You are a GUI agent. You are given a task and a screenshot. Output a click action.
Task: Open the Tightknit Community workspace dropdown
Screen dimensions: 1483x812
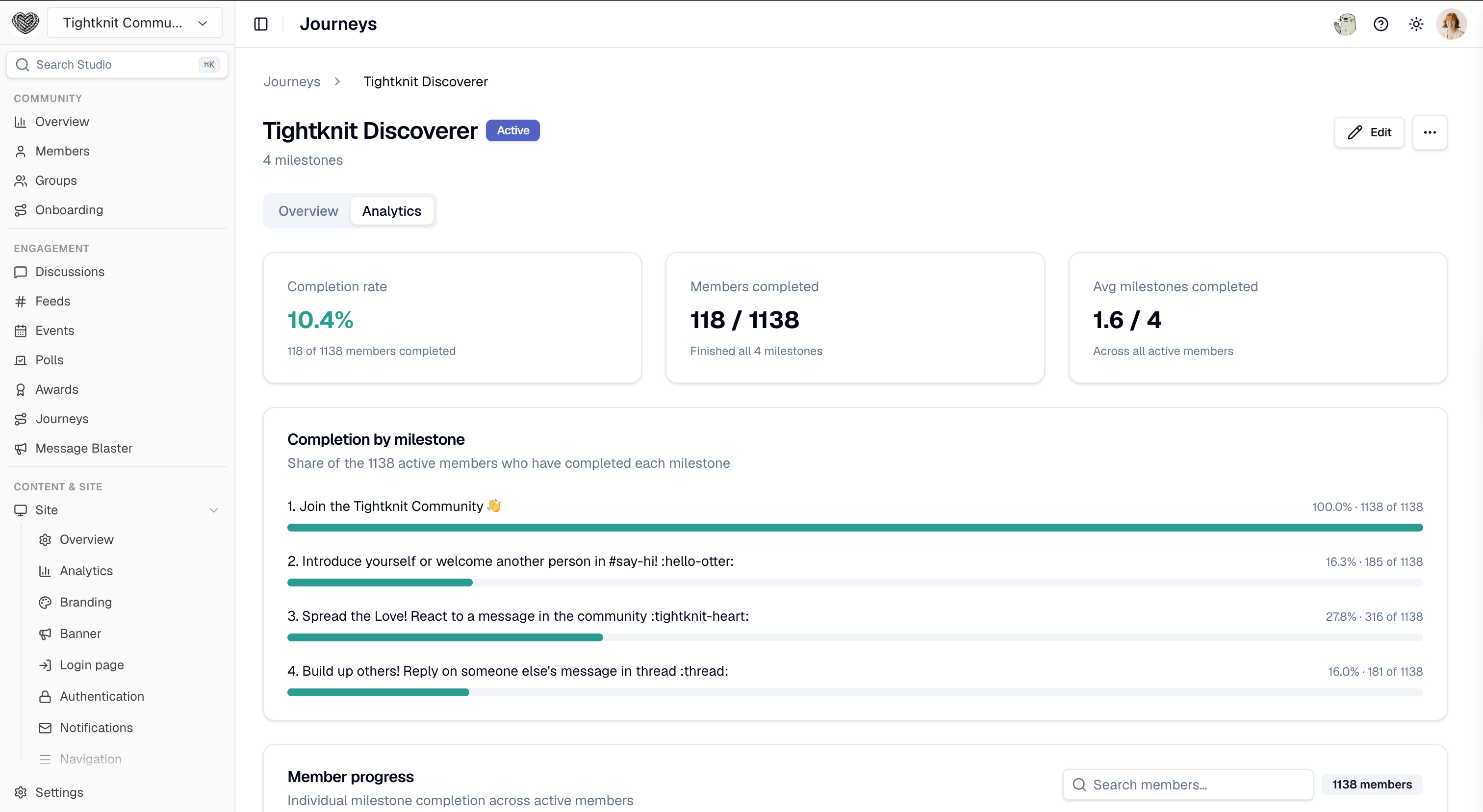pos(135,23)
